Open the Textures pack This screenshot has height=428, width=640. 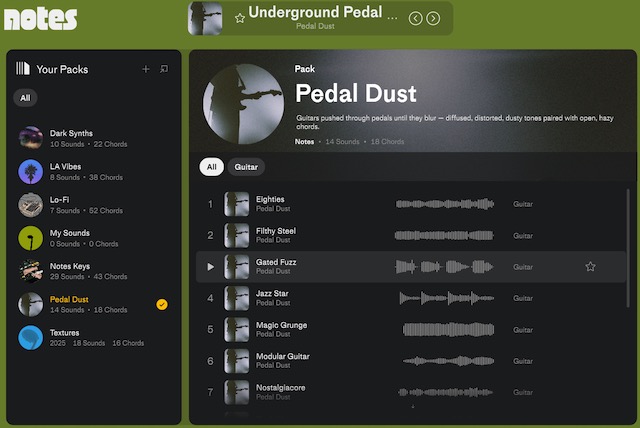click(64, 337)
